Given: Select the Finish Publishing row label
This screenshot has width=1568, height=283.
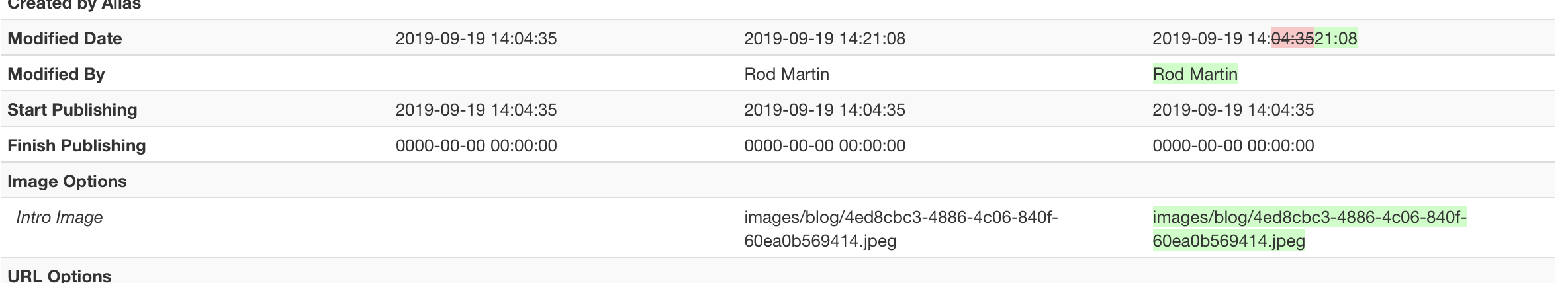Looking at the screenshot, I should coord(77,145).
